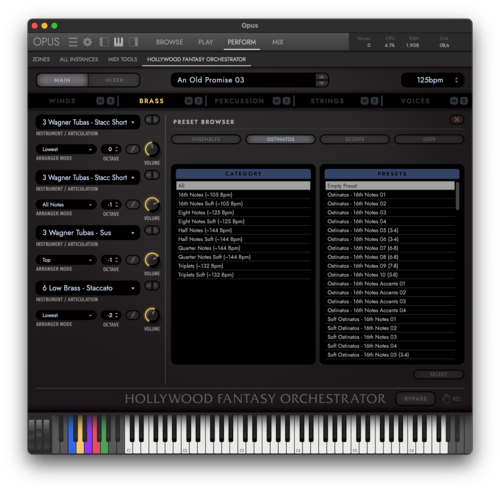500x491 pixels.
Task: Switch to the BROWSE tab
Action: pyautogui.click(x=169, y=42)
